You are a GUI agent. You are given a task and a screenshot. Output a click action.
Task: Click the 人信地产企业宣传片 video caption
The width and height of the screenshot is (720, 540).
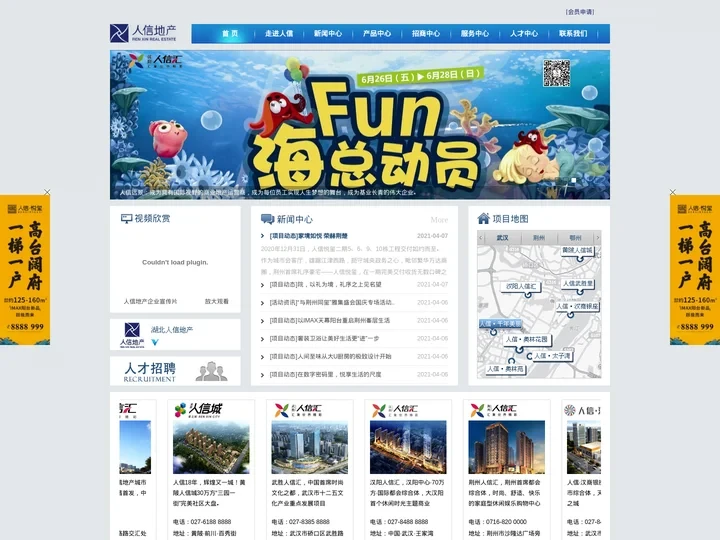[x=150, y=302]
